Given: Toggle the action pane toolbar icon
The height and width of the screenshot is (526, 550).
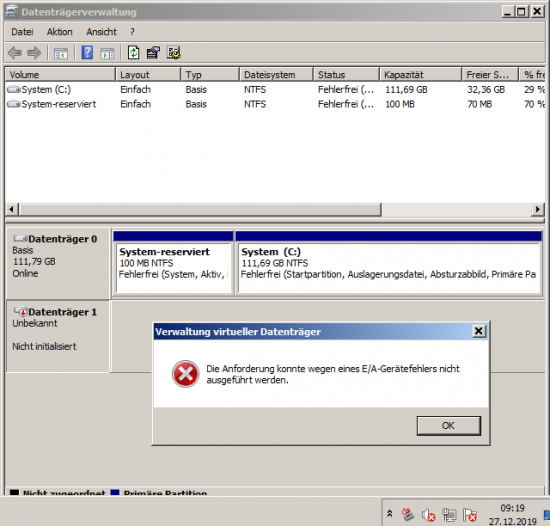Looking at the screenshot, I should coord(107,54).
